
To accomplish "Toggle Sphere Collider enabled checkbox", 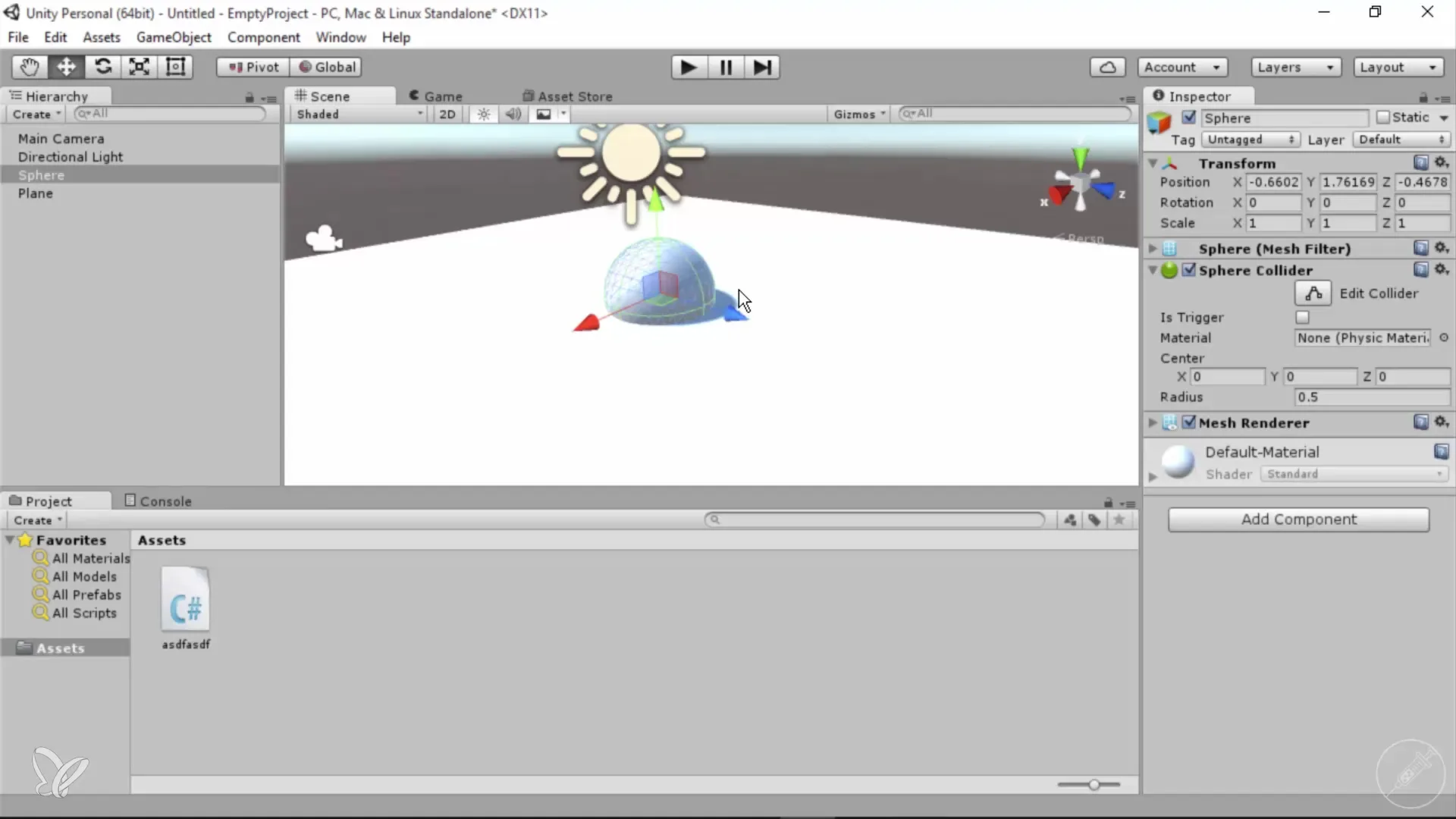I will pos(1188,270).
